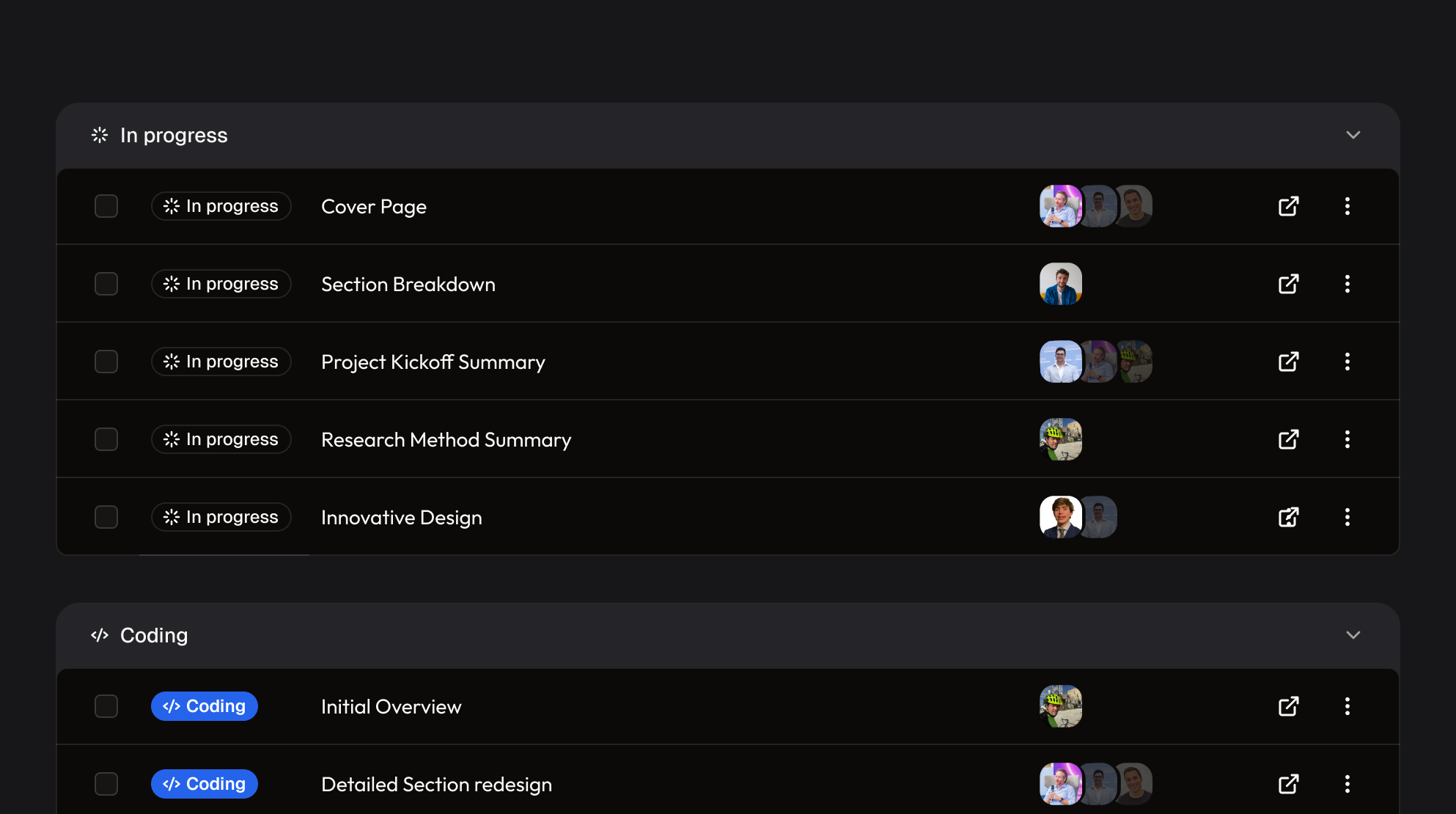The height and width of the screenshot is (814, 1456).
Task: Open Initial Overview via external link icon
Action: tap(1289, 706)
